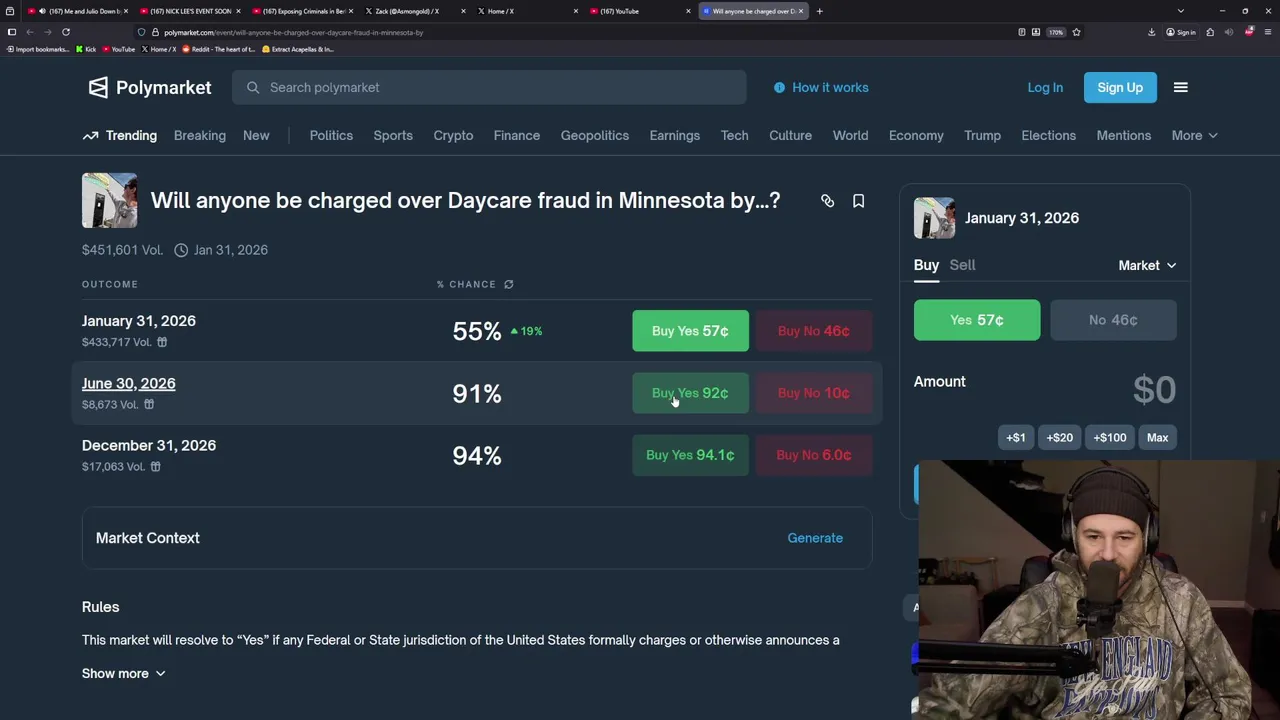Select Yes 57¢ outcome in trade panel
1280x720 pixels.
pyautogui.click(x=977, y=320)
